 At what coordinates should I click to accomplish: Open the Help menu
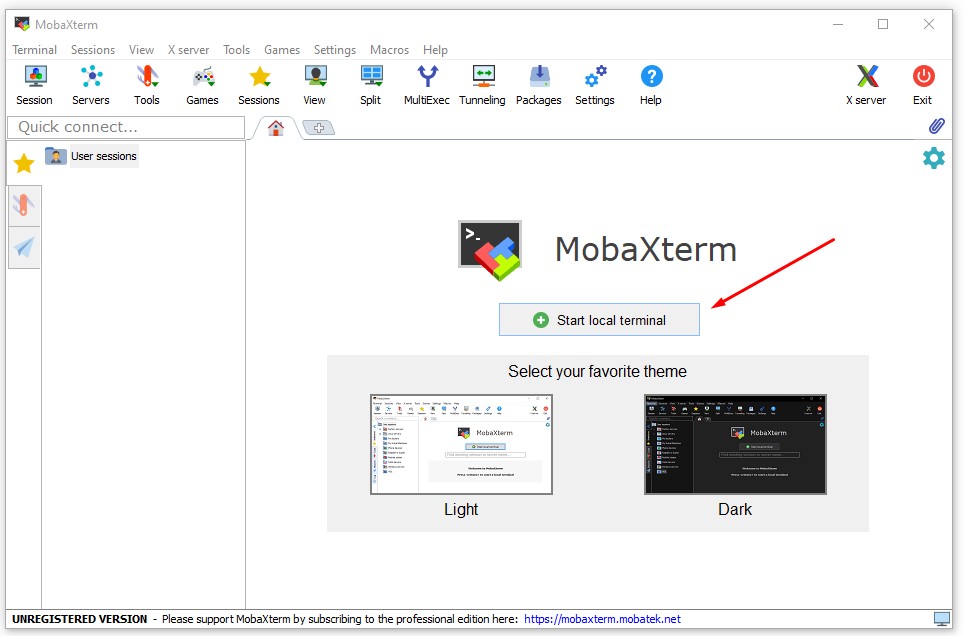point(435,50)
